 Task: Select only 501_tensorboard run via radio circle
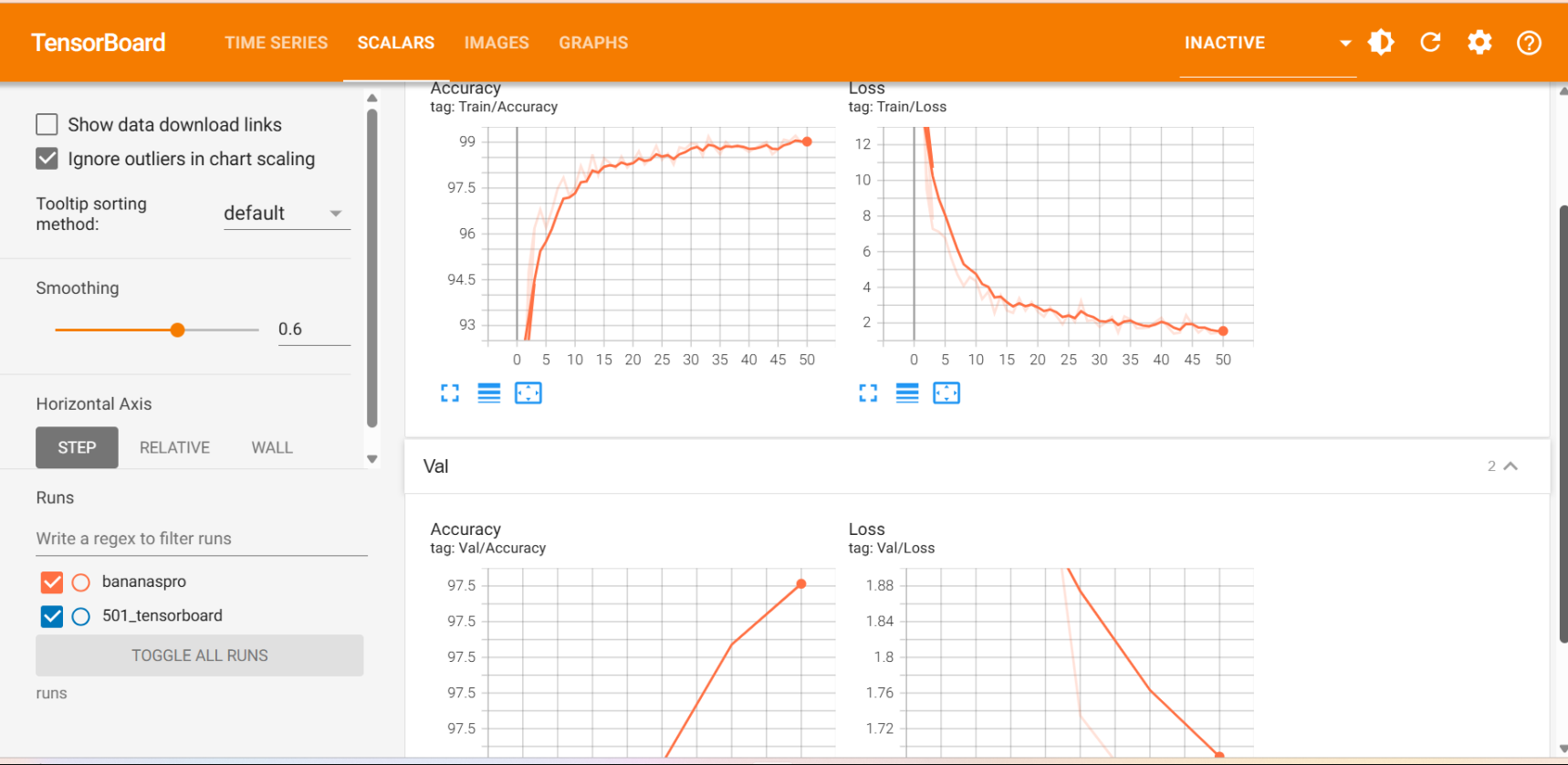[x=81, y=616]
